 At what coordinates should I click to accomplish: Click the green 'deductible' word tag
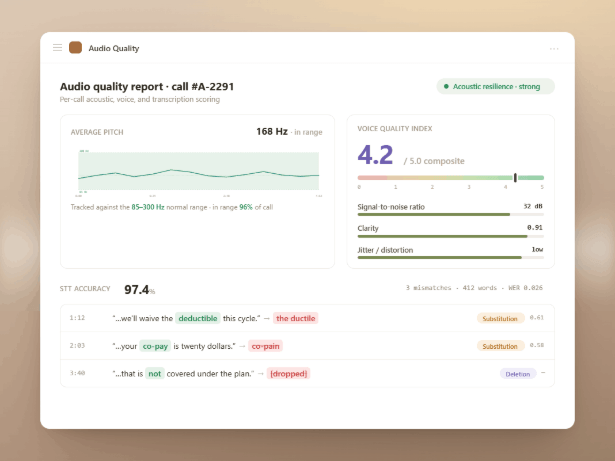pyautogui.click(x=198, y=318)
